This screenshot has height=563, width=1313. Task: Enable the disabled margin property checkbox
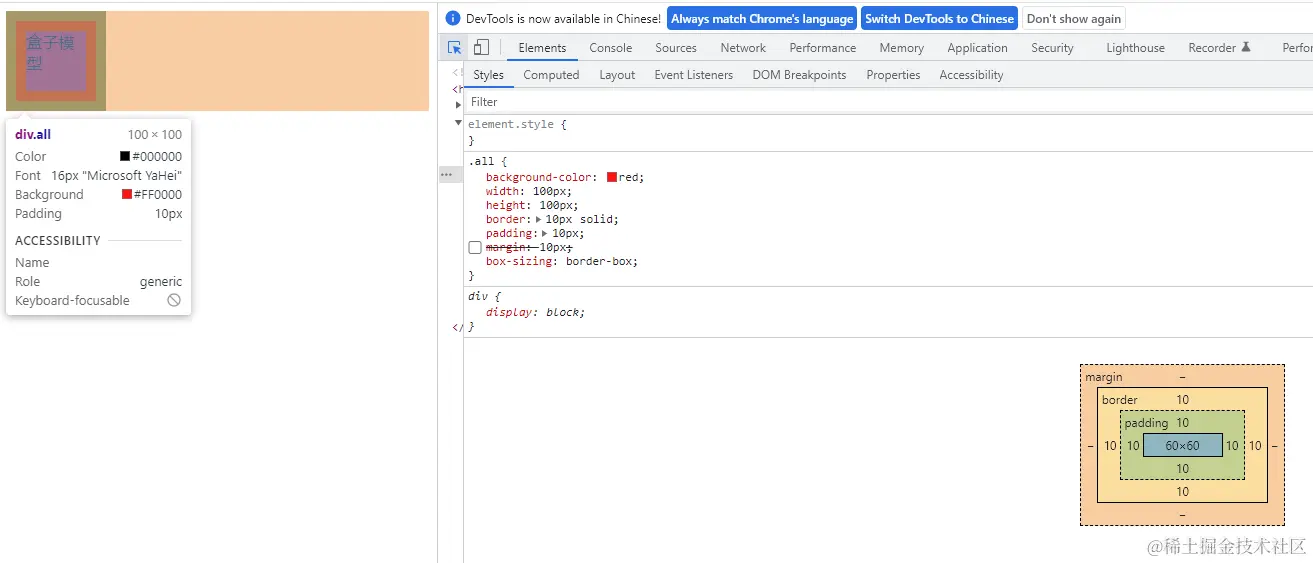tap(475, 247)
